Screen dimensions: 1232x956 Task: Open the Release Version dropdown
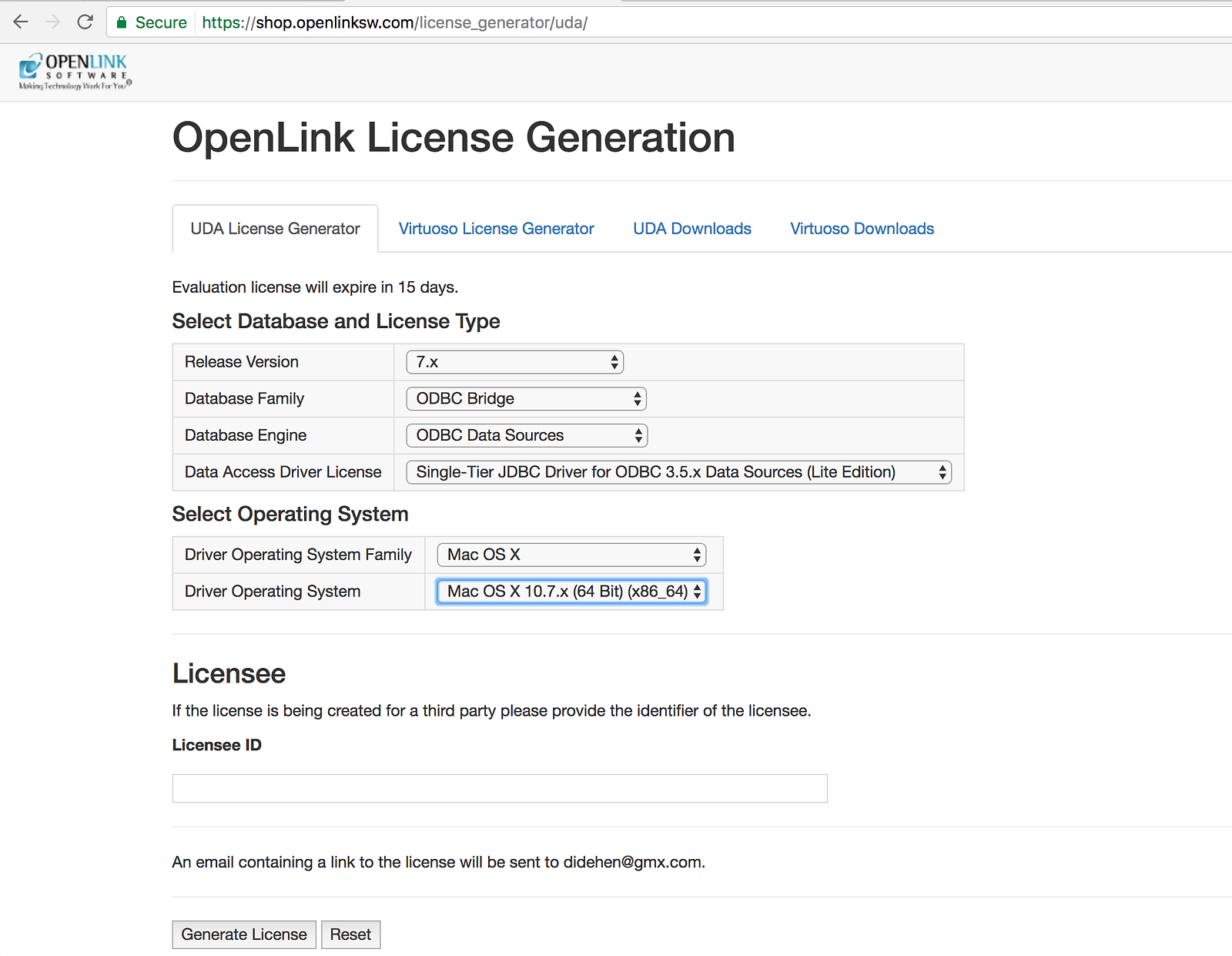click(514, 362)
